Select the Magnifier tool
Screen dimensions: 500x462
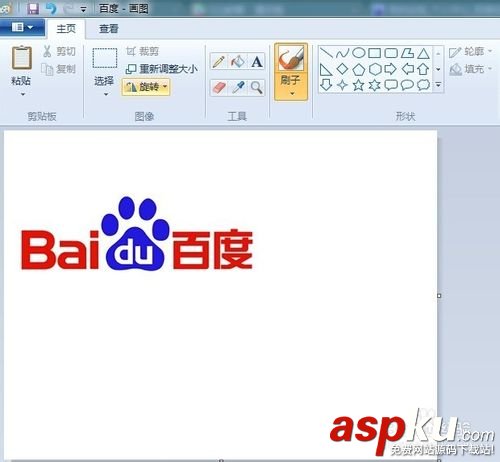257,88
